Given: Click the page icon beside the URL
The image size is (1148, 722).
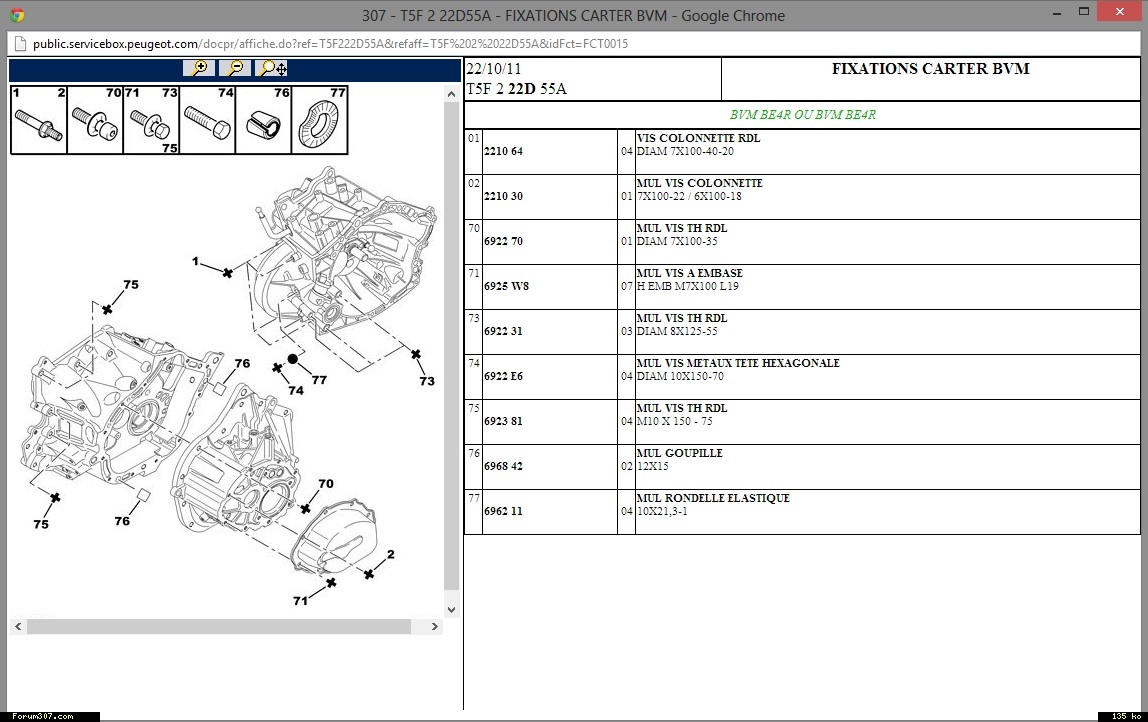Looking at the screenshot, I should pos(19,44).
